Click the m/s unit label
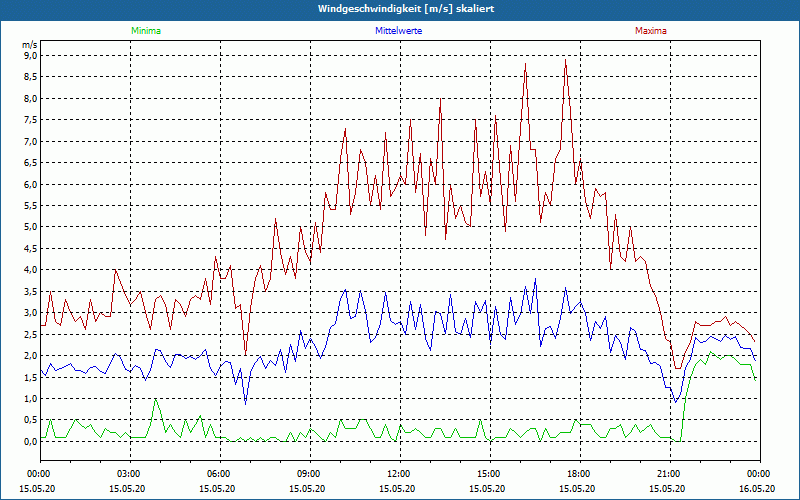This screenshot has width=800, height=500. tap(30, 45)
